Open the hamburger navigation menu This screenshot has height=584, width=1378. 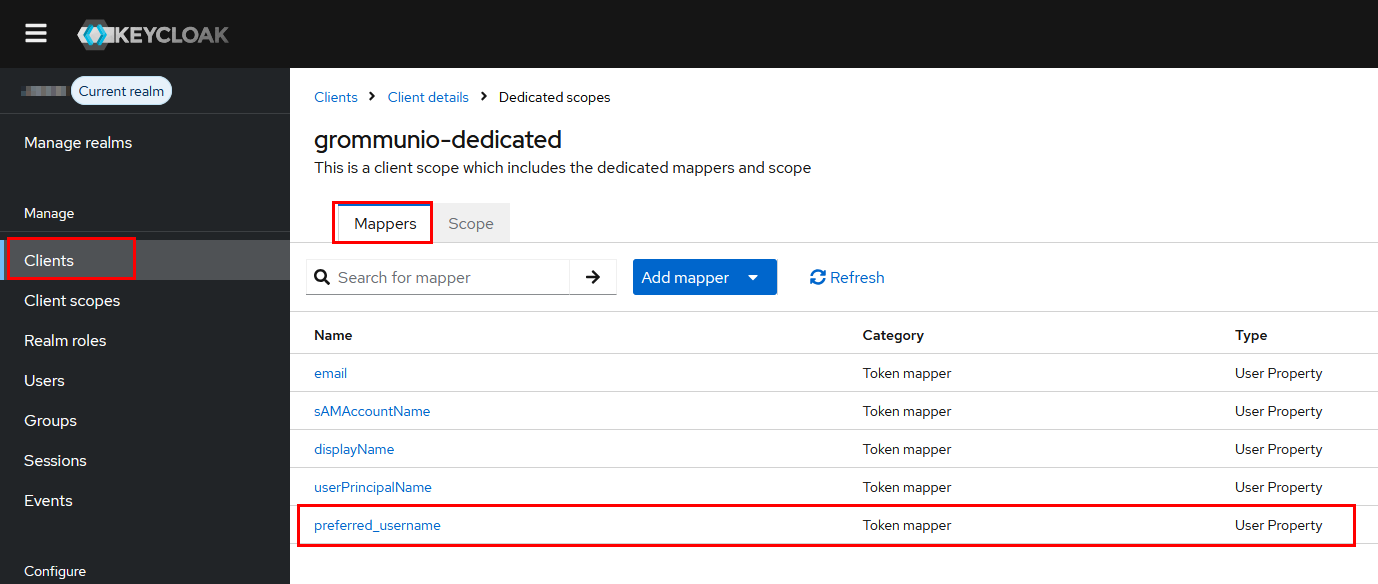36,34
